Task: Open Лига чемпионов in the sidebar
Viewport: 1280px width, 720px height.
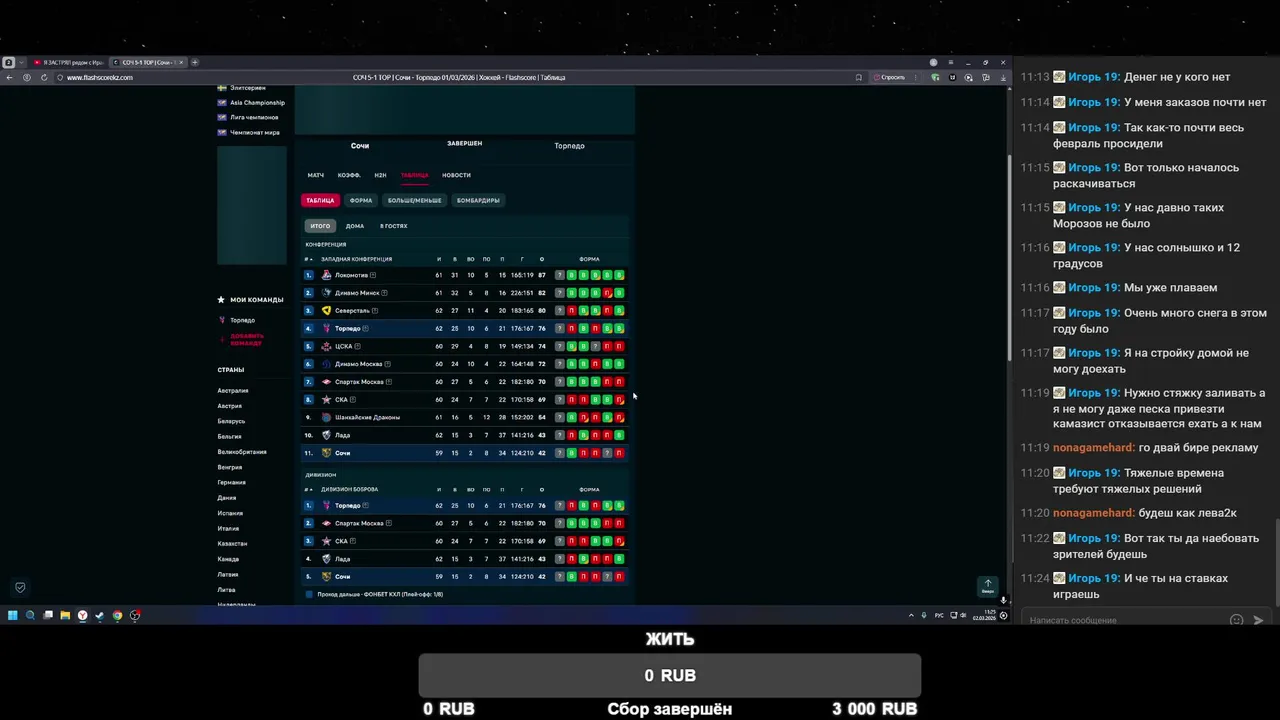Action: (x=248, y=117)
